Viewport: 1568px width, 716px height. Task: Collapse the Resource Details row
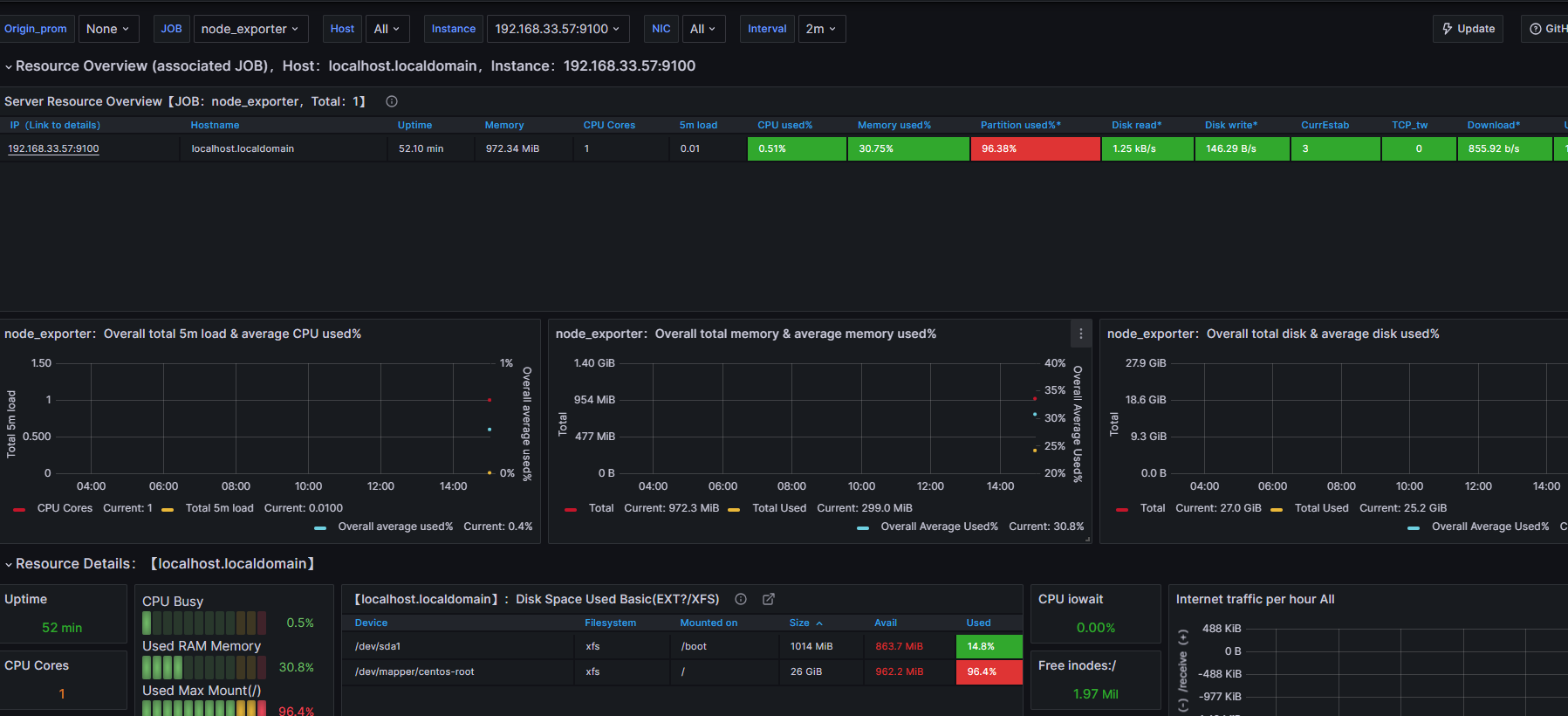coord(9,564)
